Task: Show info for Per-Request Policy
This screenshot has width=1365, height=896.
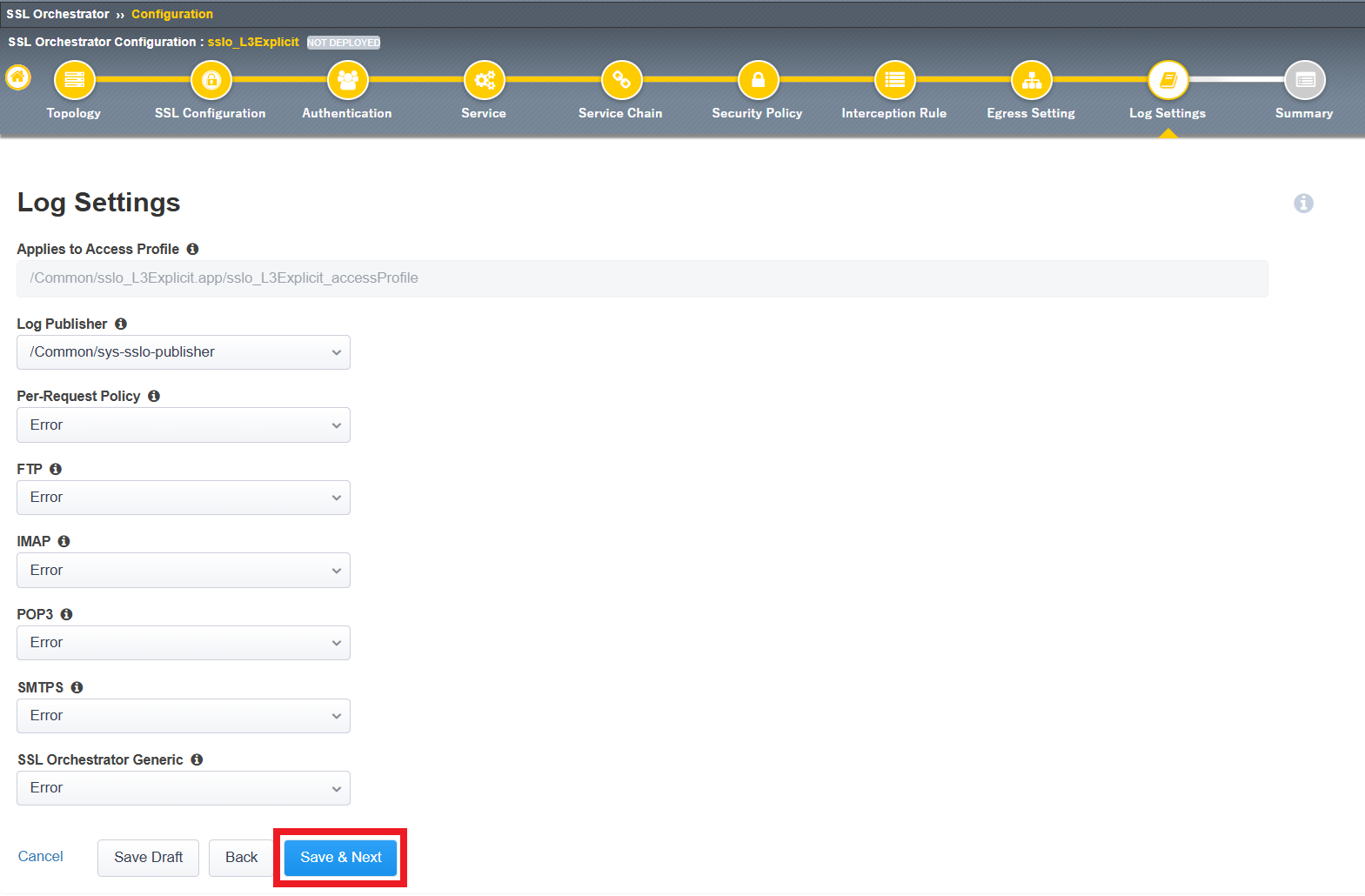Action: [x=154, y=396]
